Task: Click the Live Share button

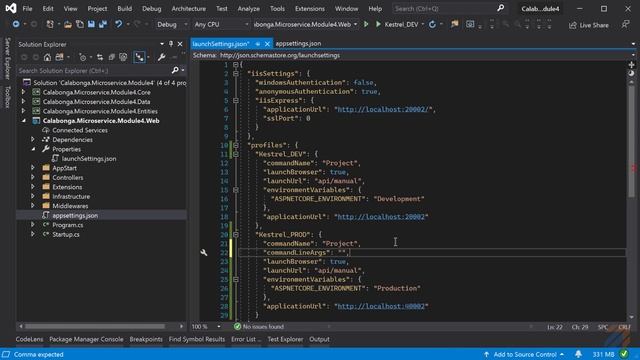Action: [x=589, y=25]
